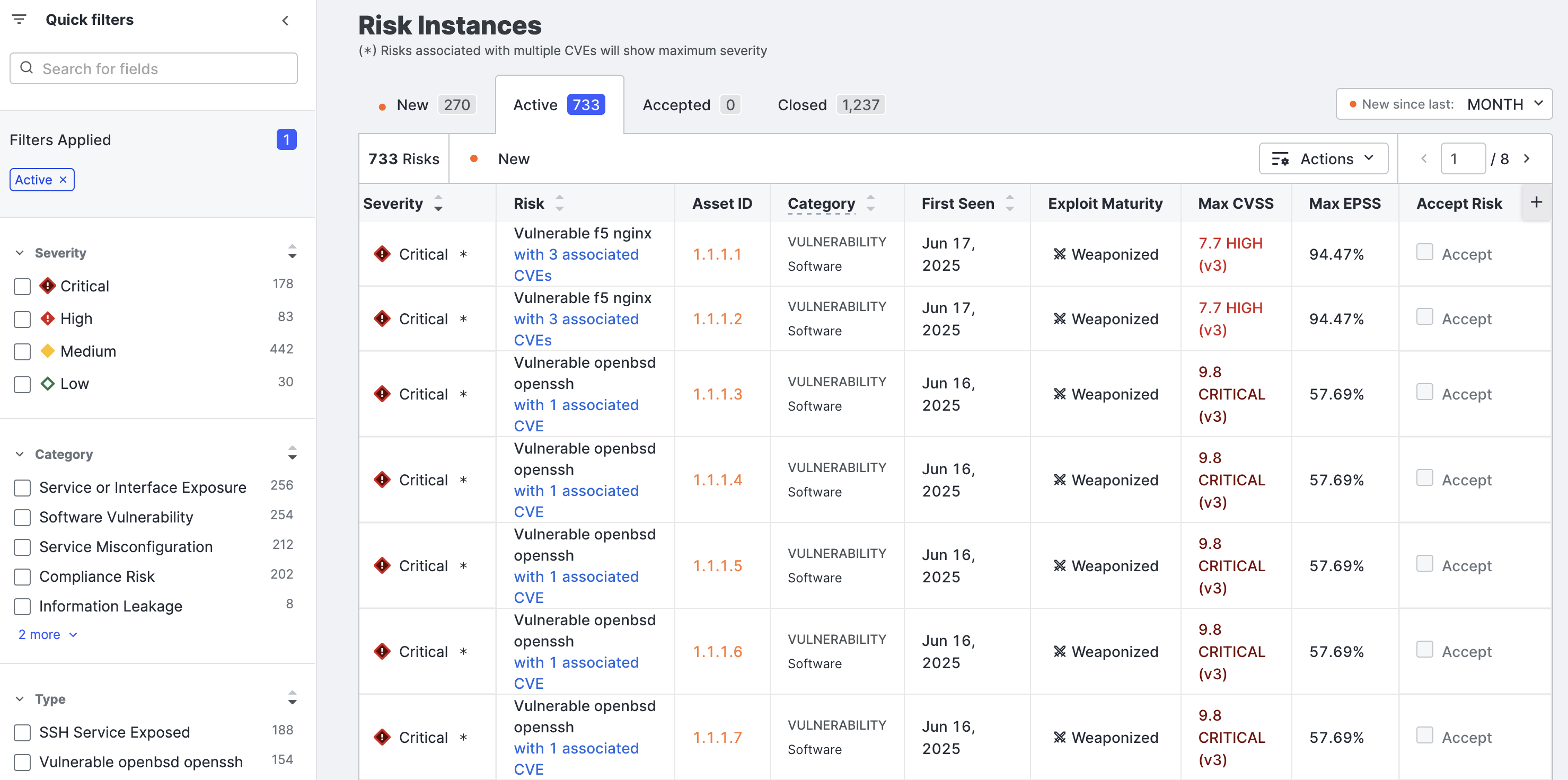Image resolution: width=1568 pixels, height=780 pixels.
Task: Click the Medium diamond icon in filters
Action: tap(48, 351)
